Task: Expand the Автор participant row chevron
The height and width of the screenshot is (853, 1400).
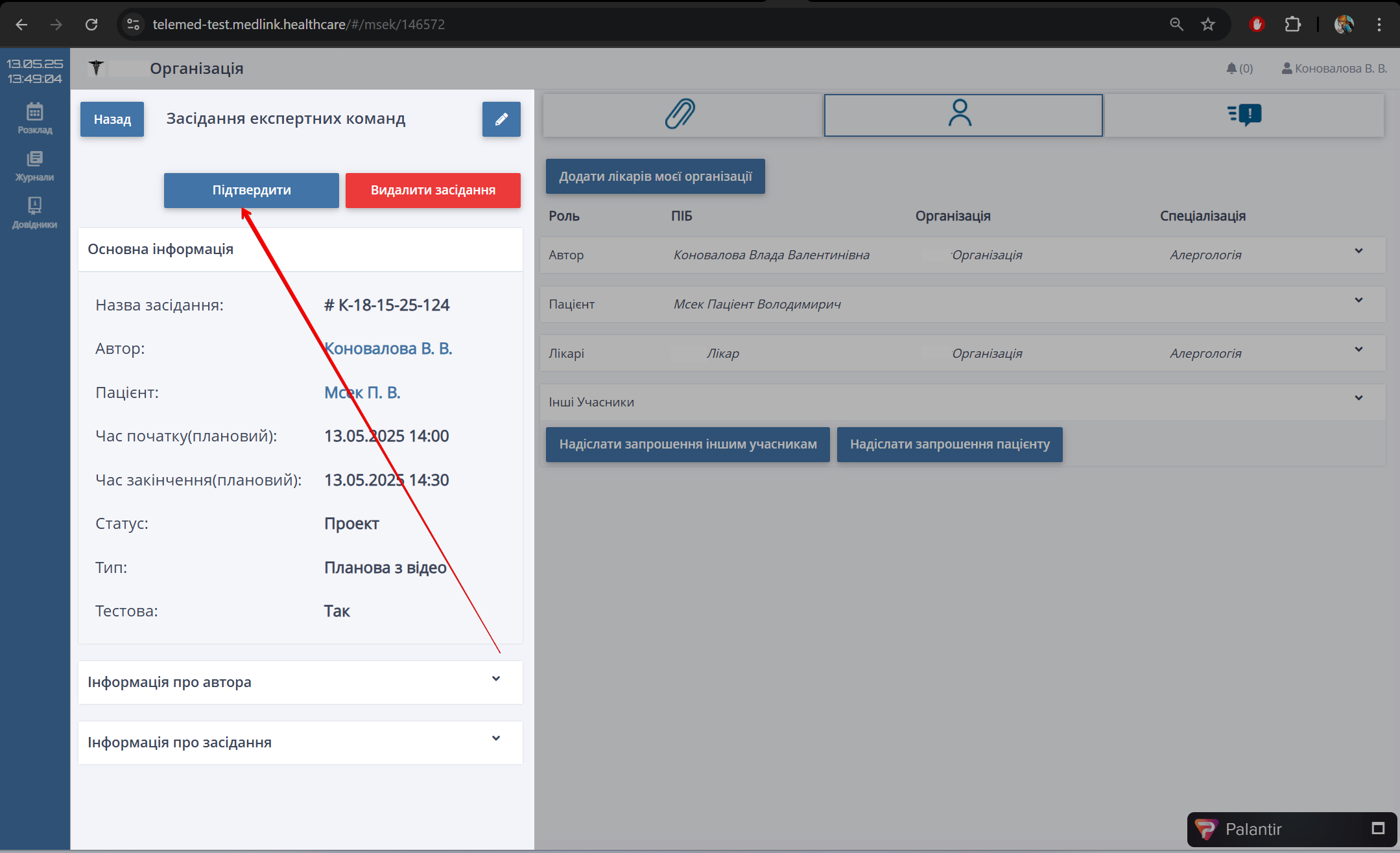Action: [x=1358, y=251]
